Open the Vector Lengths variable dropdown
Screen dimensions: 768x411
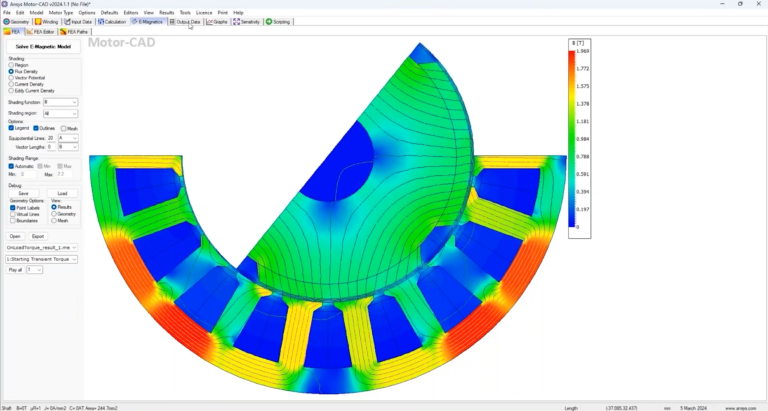click(x=68, y=147)
